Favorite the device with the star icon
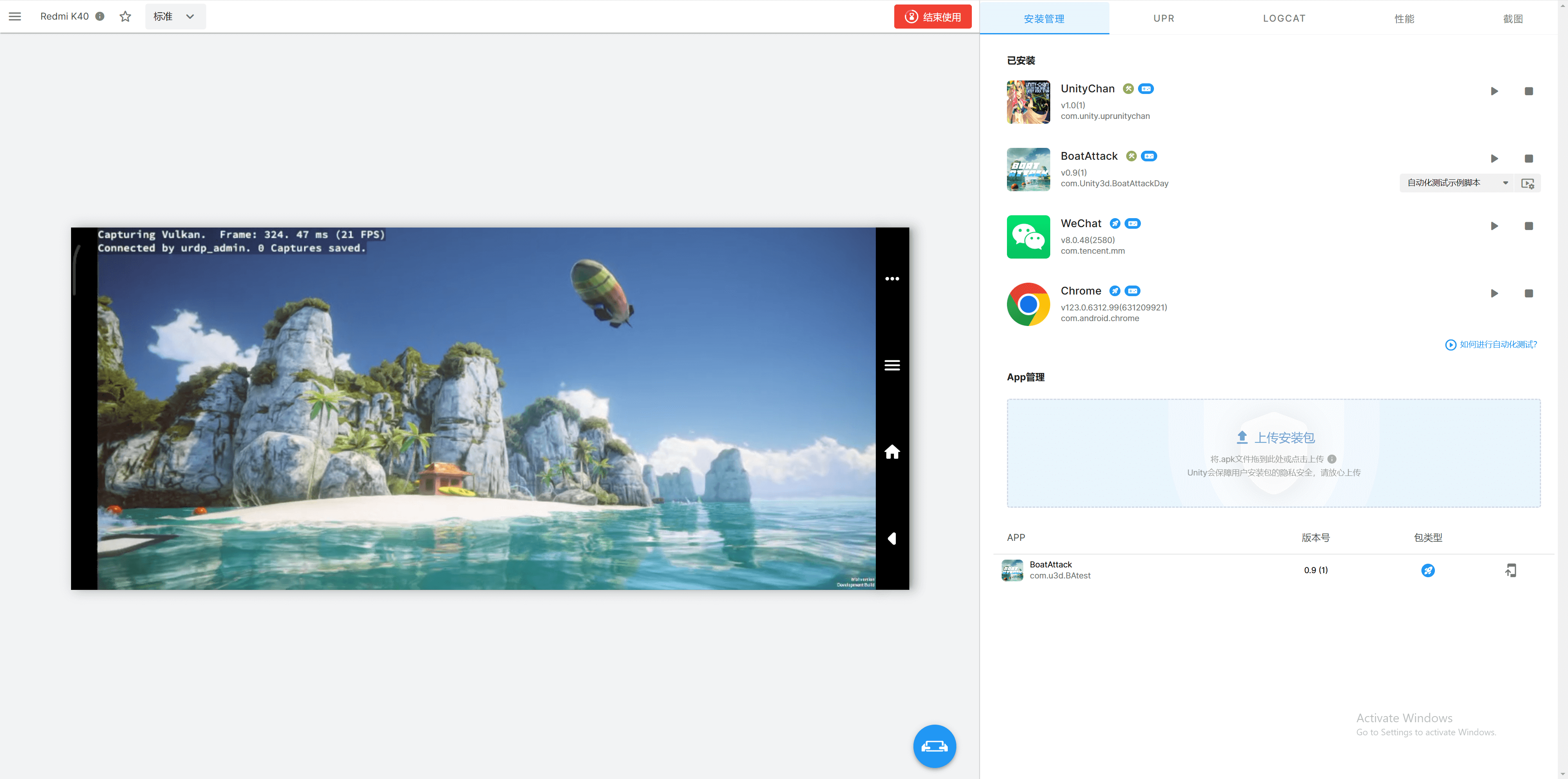The width and height of the screenshot is (1568, 779). pyautogui.click(x=125, y=16)
